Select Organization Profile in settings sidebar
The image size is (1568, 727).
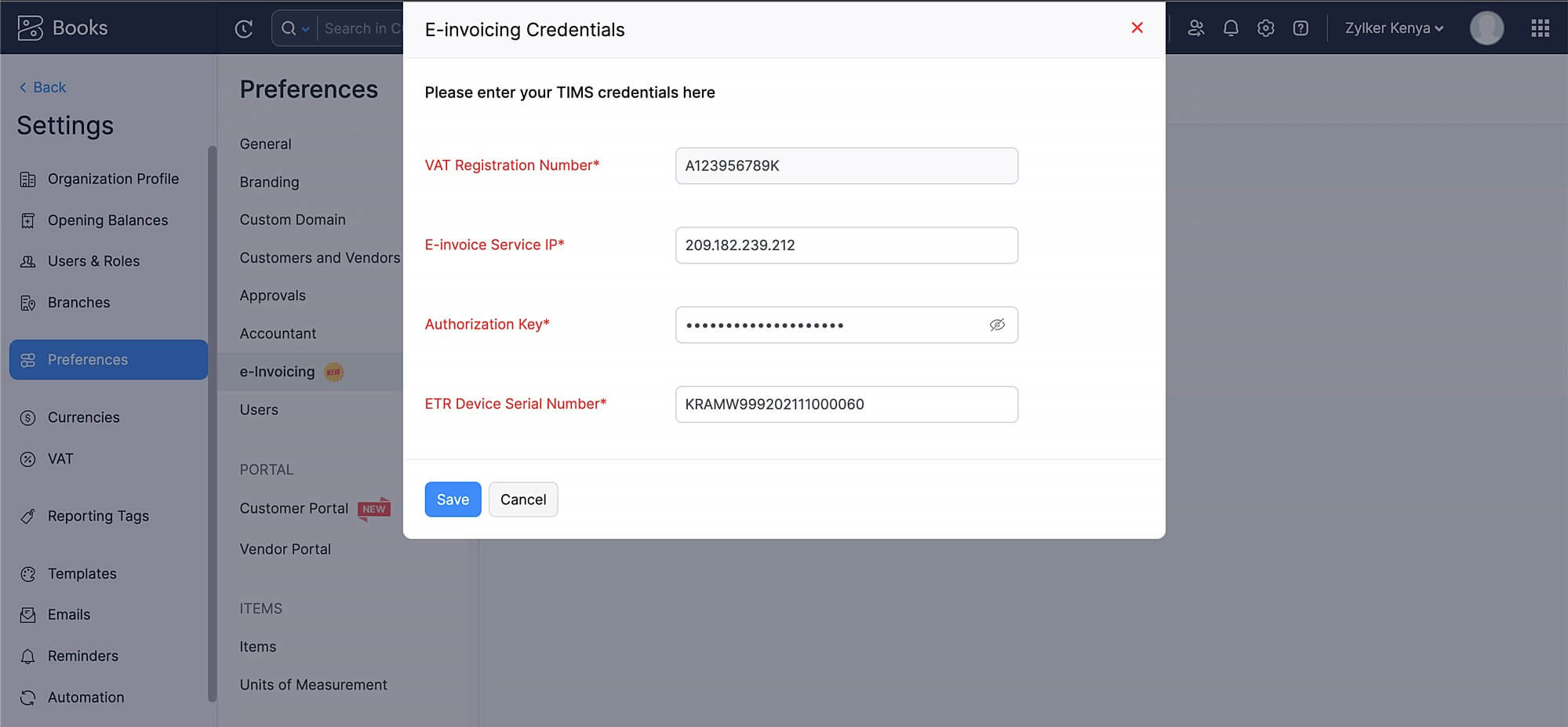click(x=113, y=179)
